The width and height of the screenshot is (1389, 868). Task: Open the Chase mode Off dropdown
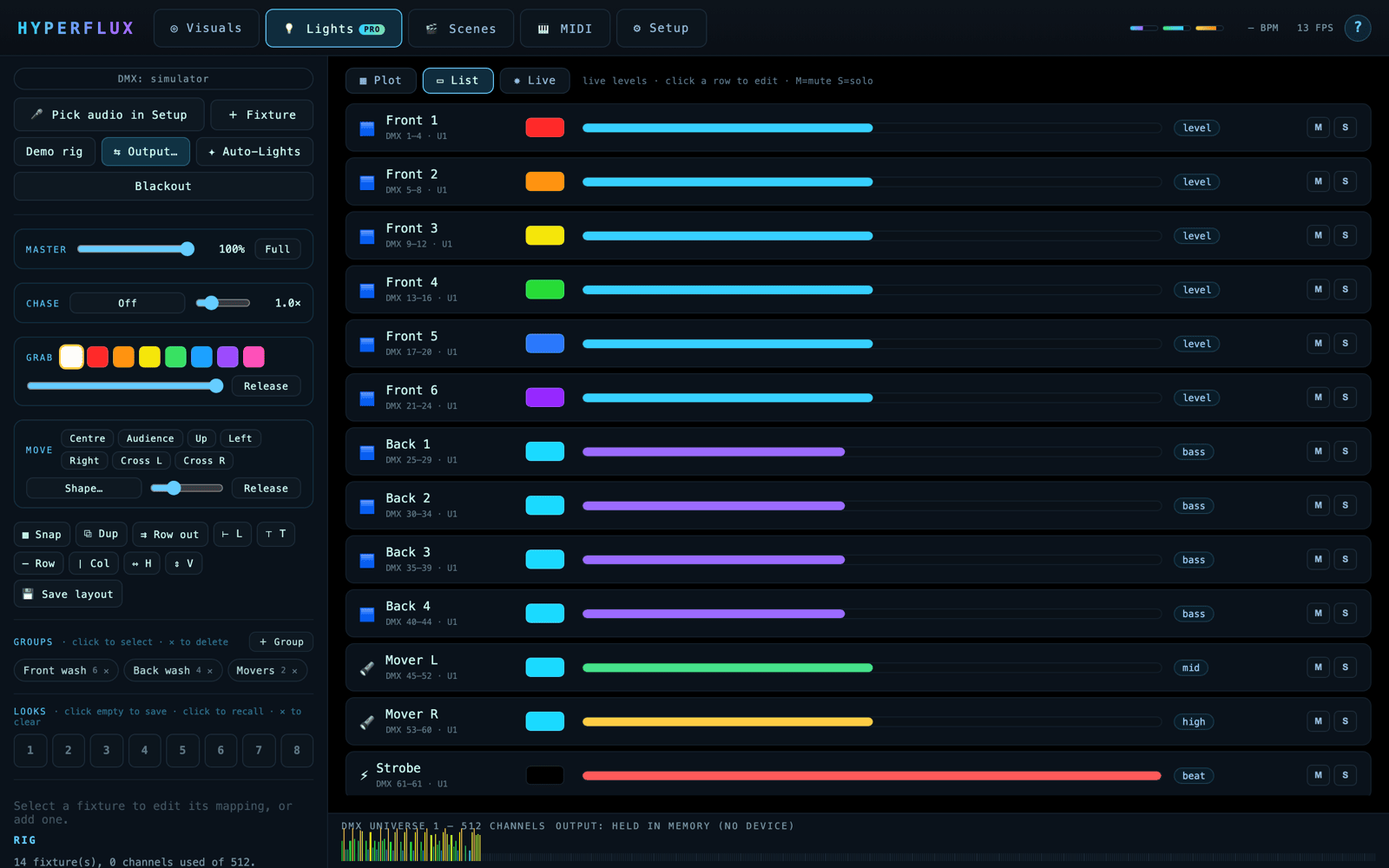(127, 303)
